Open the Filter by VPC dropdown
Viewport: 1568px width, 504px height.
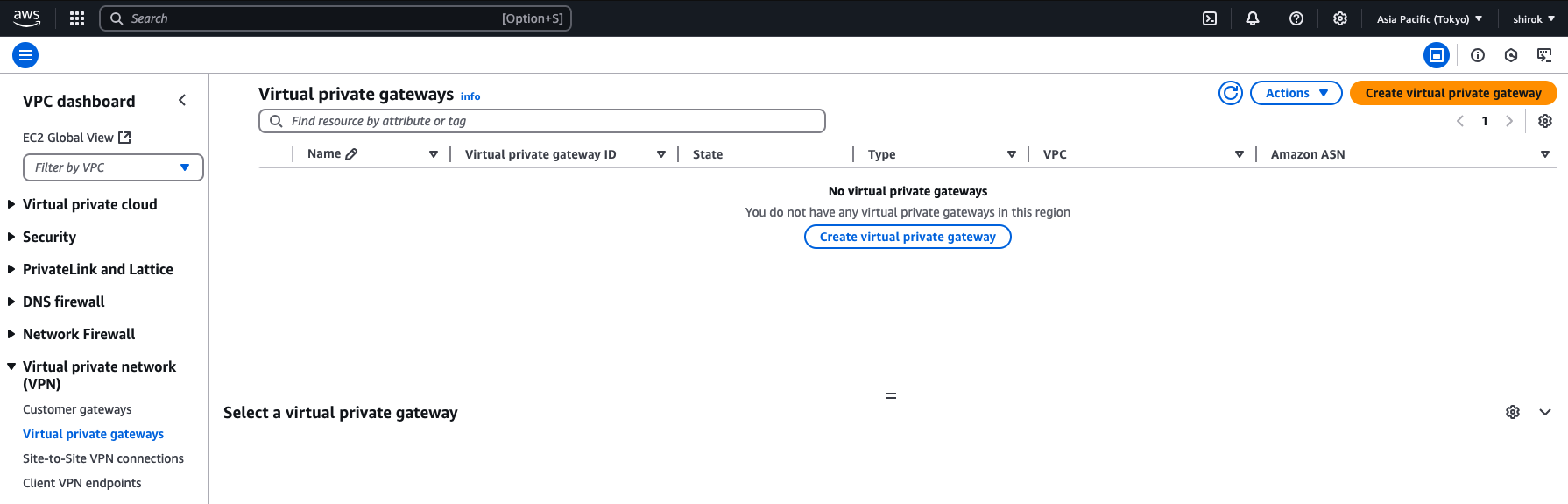(113, 167)
